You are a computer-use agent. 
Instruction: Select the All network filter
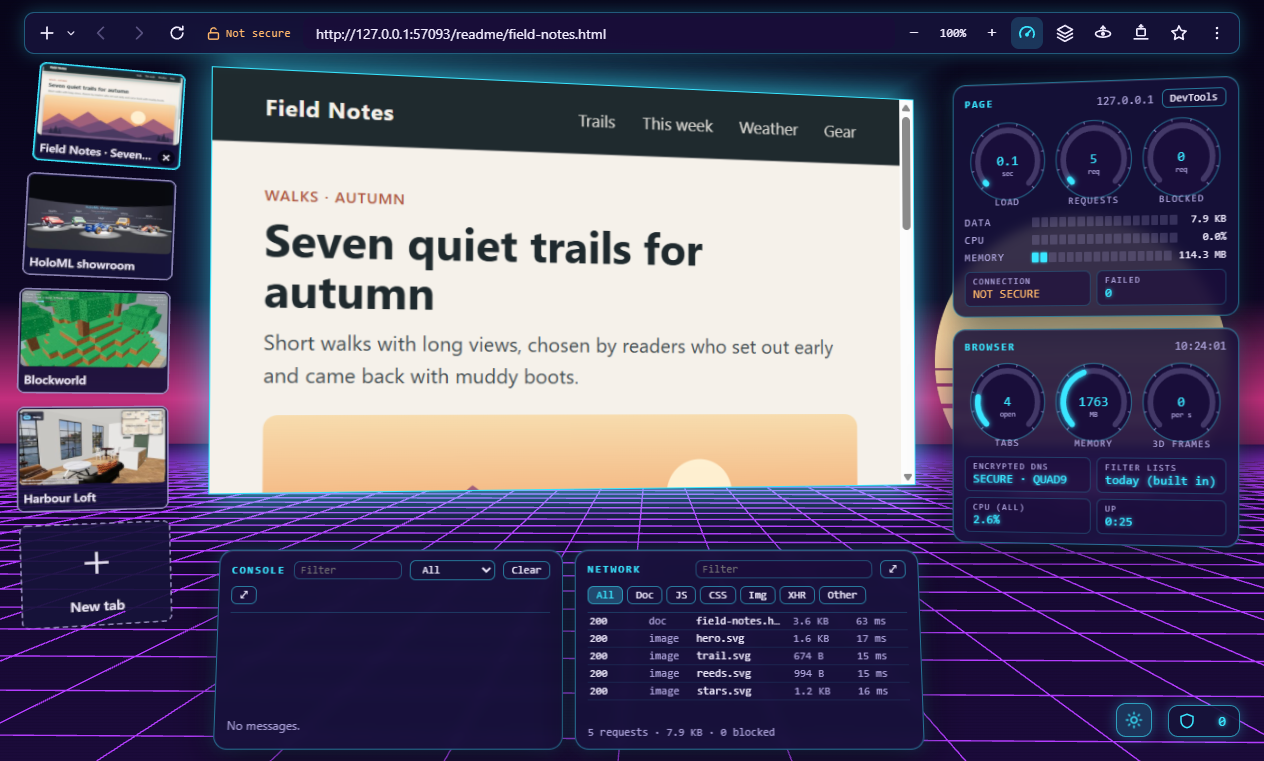(605, 595)
